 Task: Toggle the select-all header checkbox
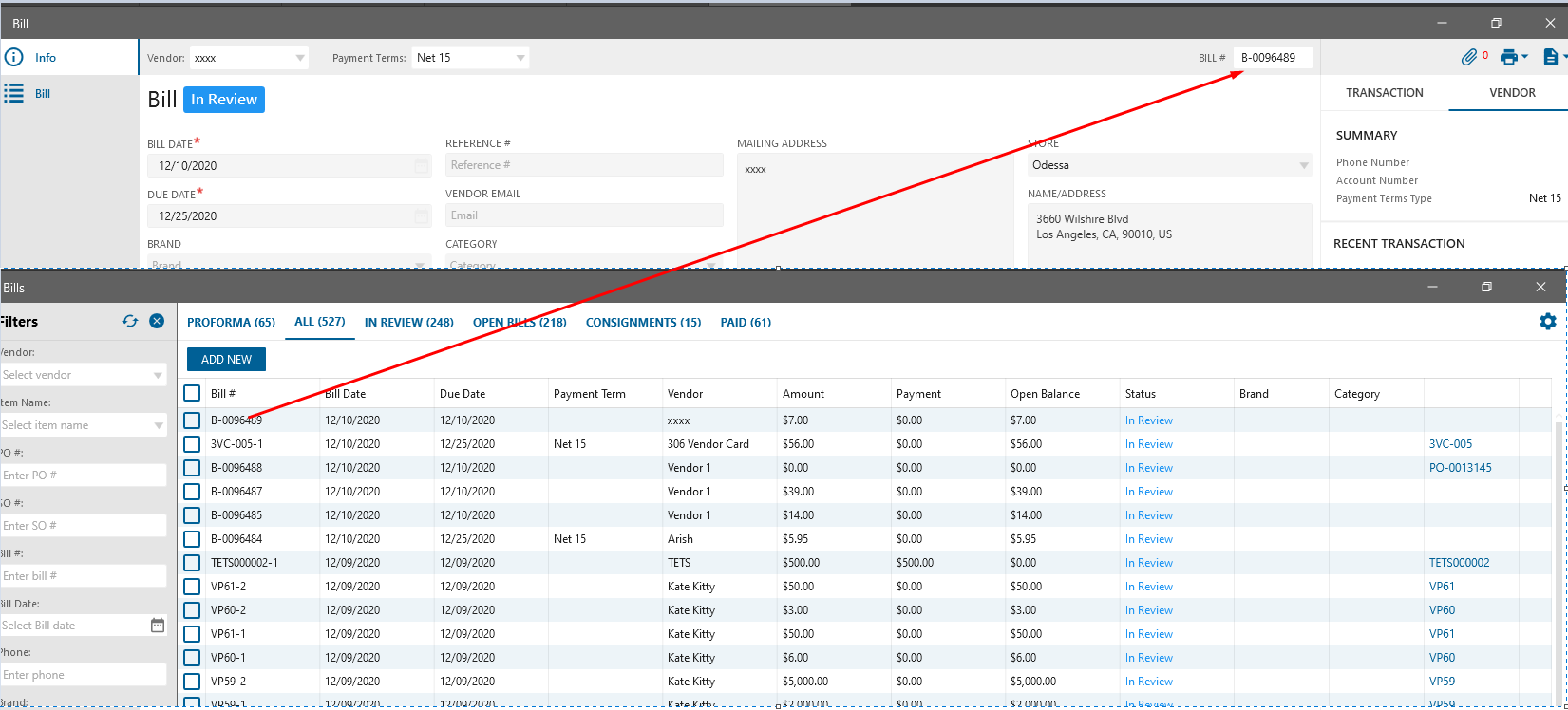tap(192, 394)
